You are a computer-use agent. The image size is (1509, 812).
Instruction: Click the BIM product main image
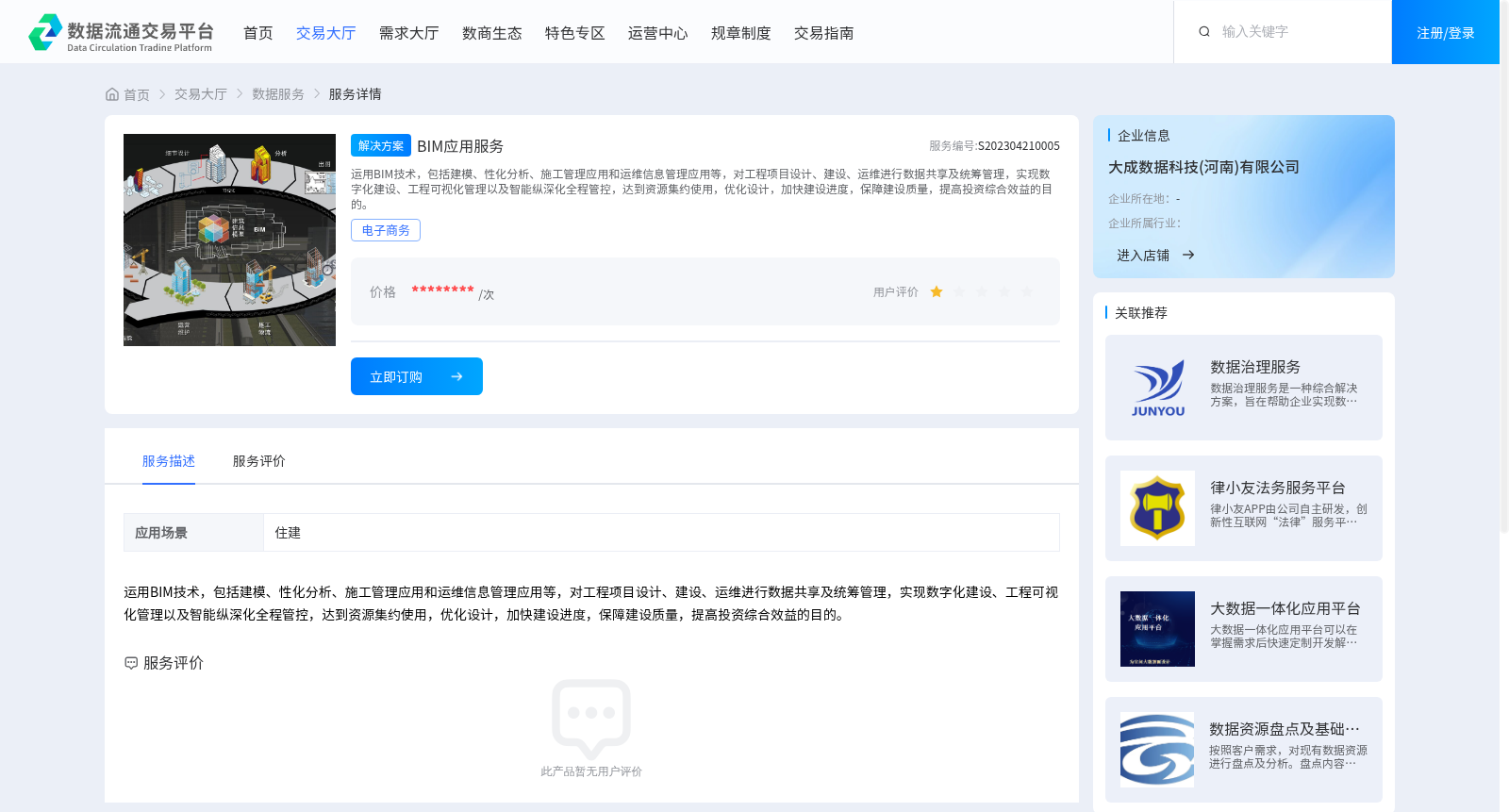(x=229, y=240)
